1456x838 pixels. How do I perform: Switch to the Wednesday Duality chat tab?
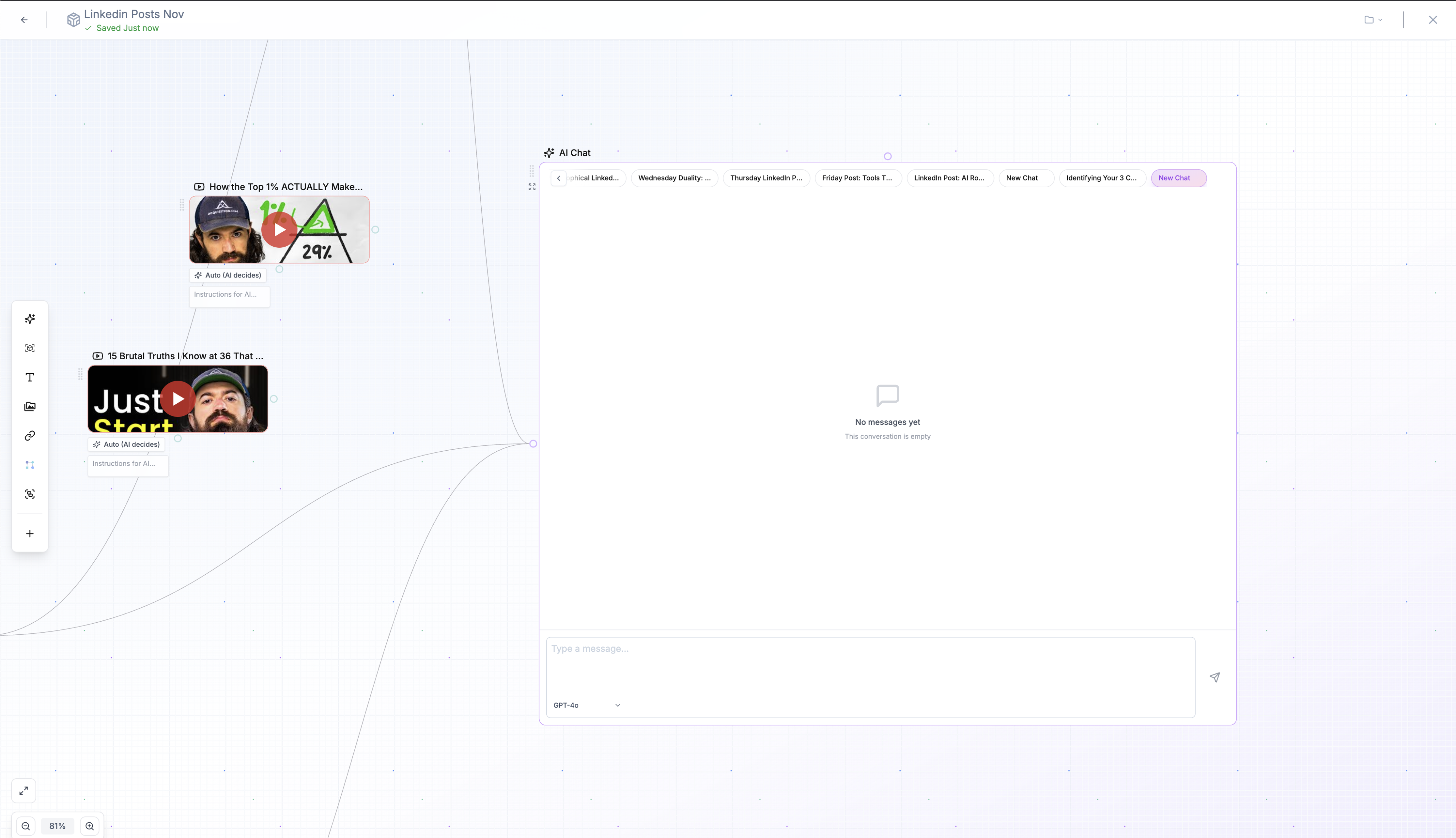click(674, 178)
